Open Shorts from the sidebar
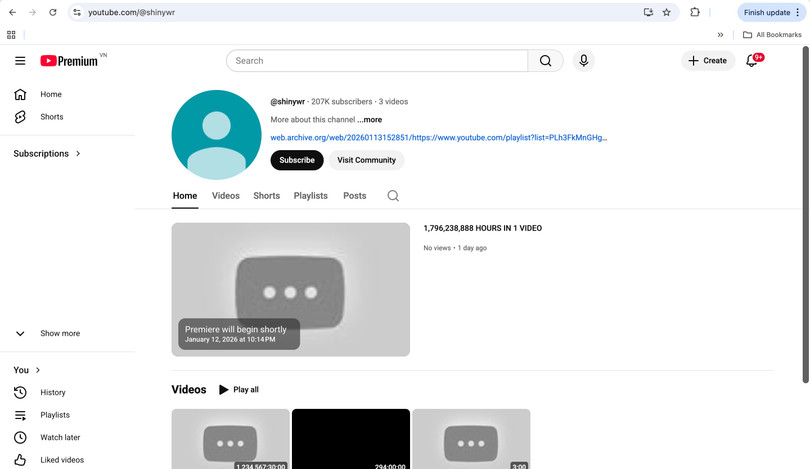The width and height of the screenshot is (810, 469). coord(51,117)
